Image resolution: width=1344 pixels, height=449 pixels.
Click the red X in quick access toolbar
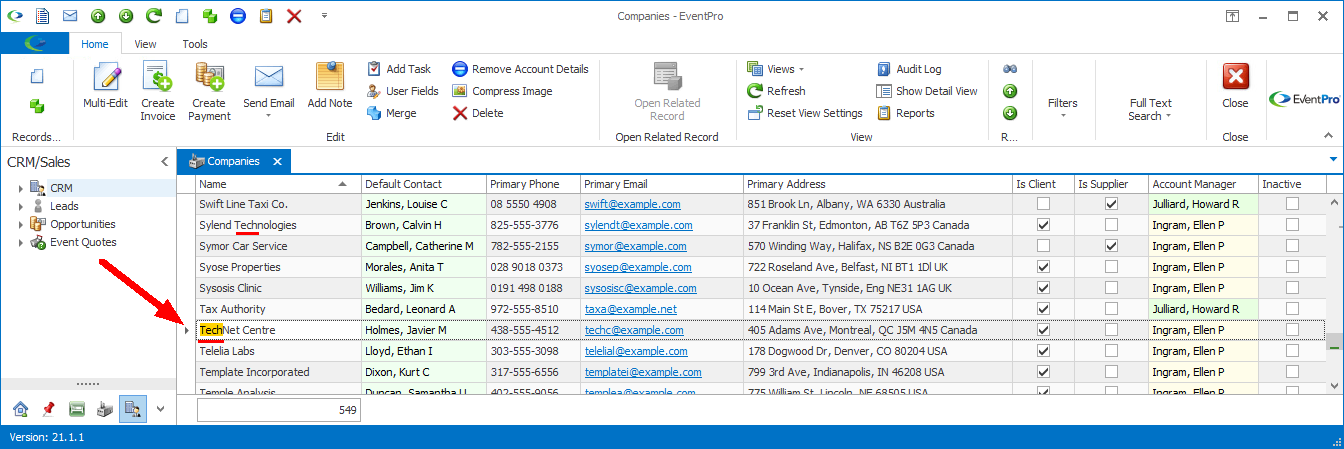[x=294, y=16]
